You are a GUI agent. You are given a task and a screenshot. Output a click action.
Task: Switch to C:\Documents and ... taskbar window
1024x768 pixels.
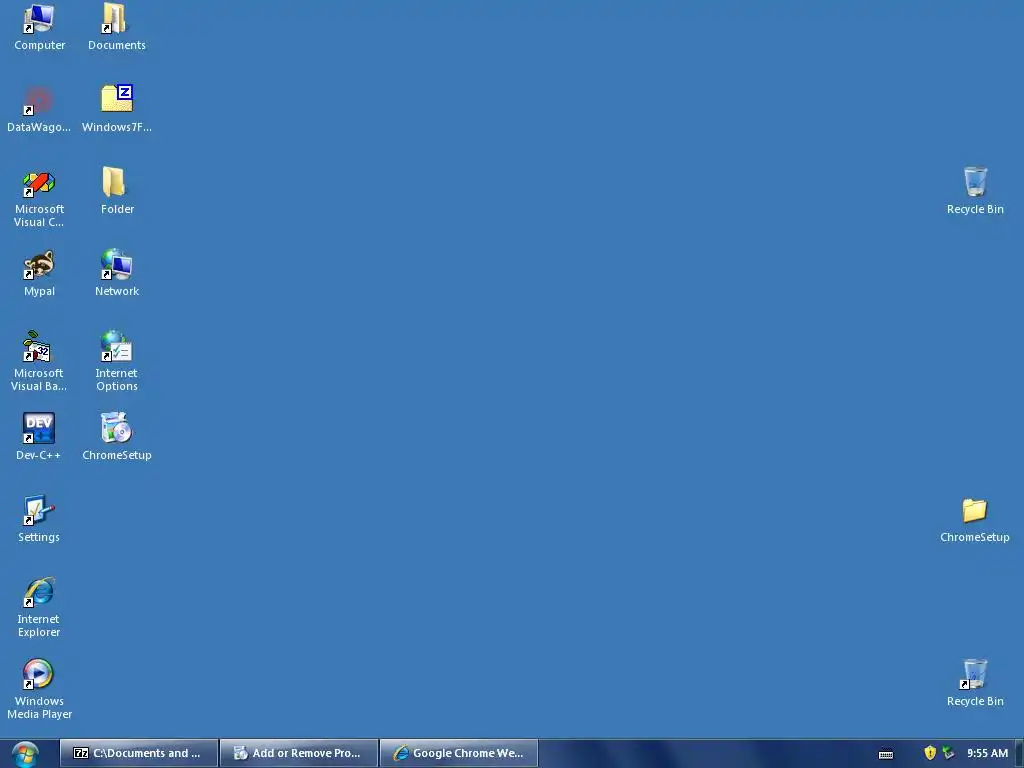[x=138, y=753]
